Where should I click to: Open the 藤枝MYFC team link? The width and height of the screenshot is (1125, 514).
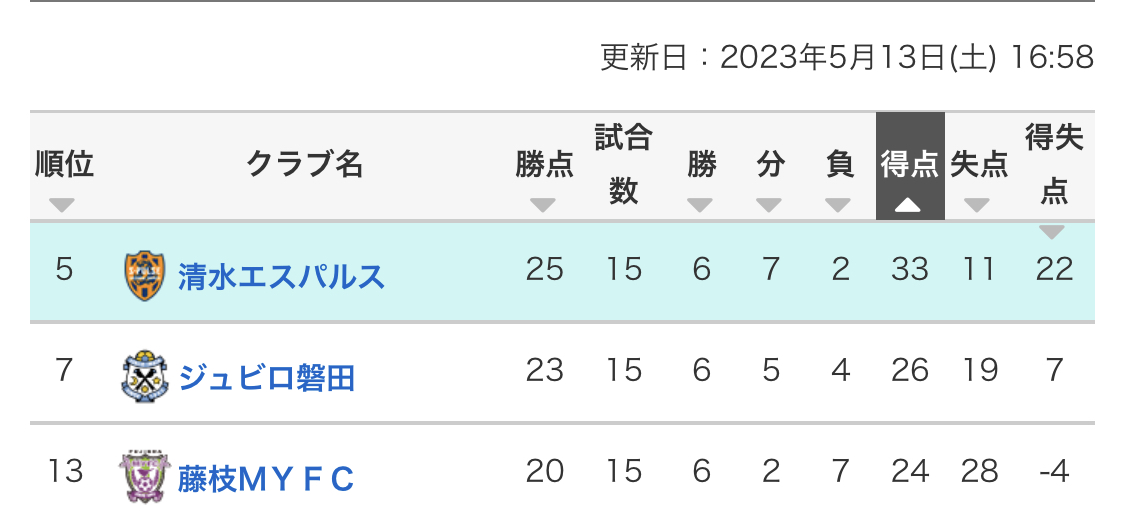(x=266, y=478)
